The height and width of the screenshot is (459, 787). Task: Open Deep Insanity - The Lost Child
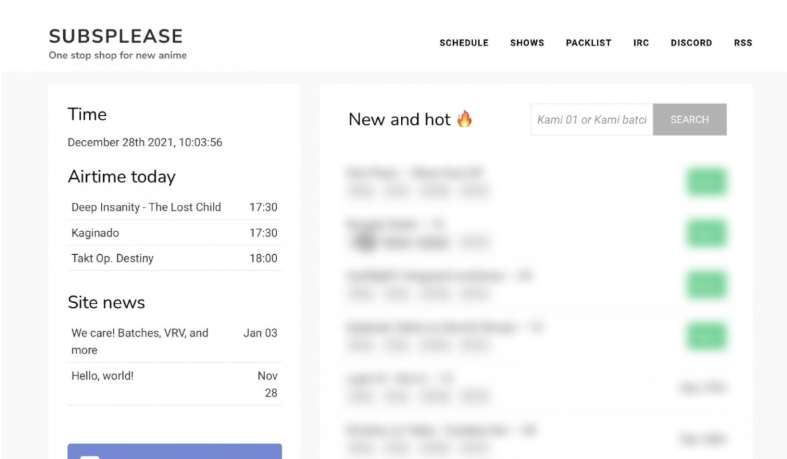click(x=146, y=207)
